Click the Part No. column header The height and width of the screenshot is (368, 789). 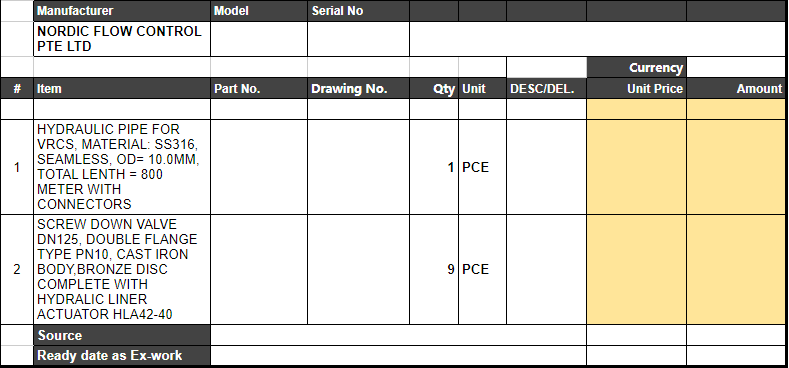pos(259,89)
